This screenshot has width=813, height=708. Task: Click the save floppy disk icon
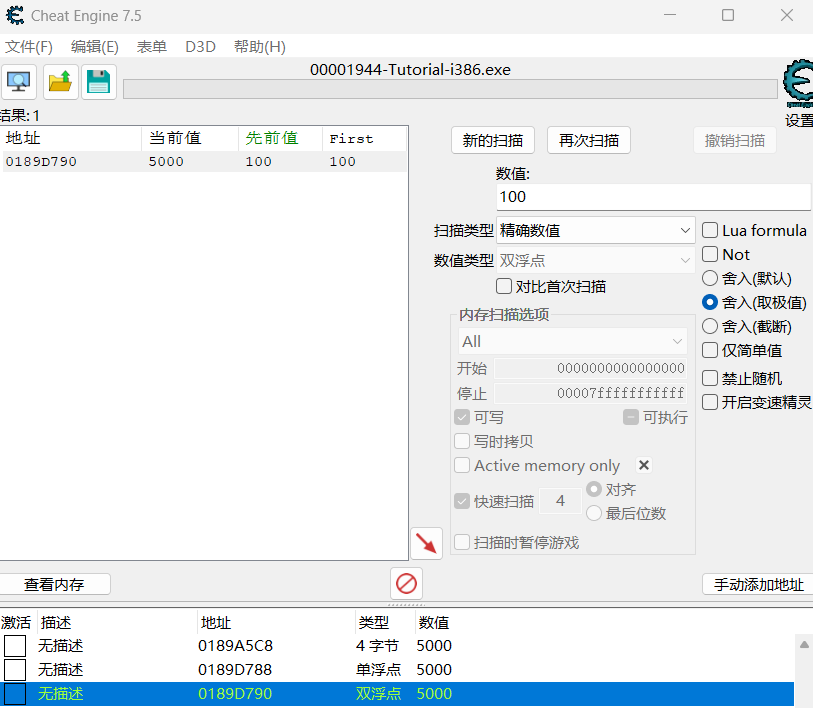(98, 82)
